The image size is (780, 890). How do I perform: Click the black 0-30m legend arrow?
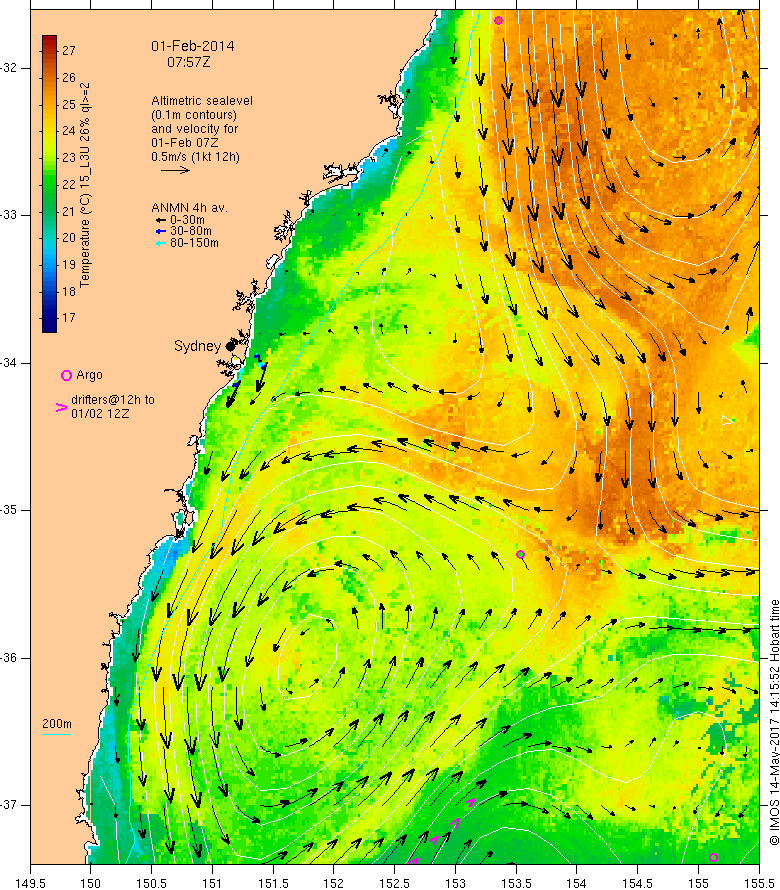click(x=161, y=220)
